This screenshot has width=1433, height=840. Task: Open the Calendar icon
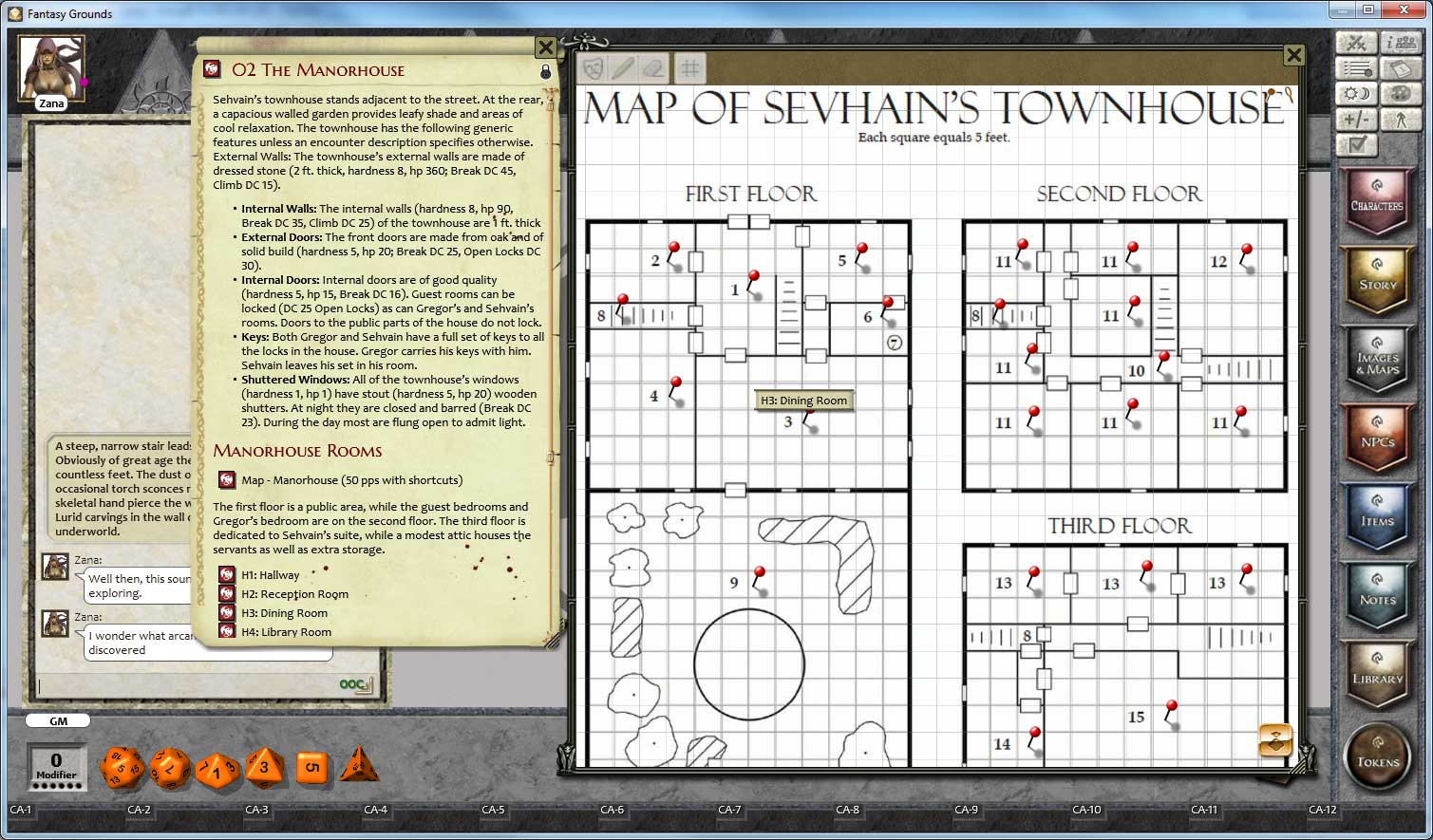1401,68
